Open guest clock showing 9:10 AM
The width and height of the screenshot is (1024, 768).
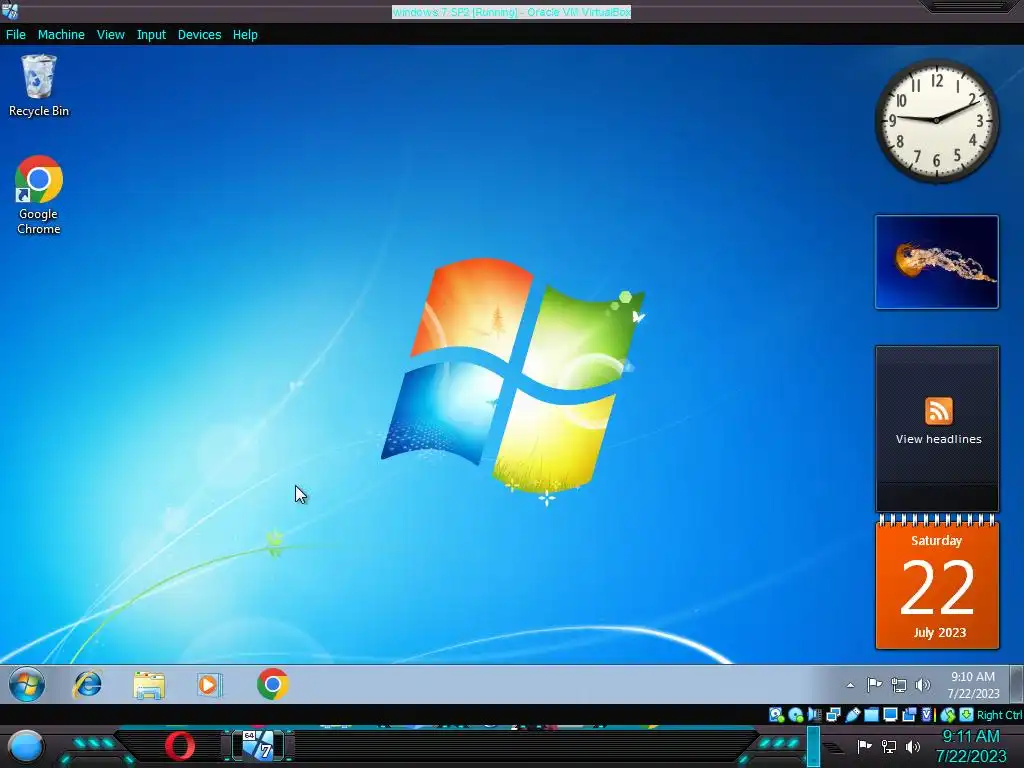(973, 684)
